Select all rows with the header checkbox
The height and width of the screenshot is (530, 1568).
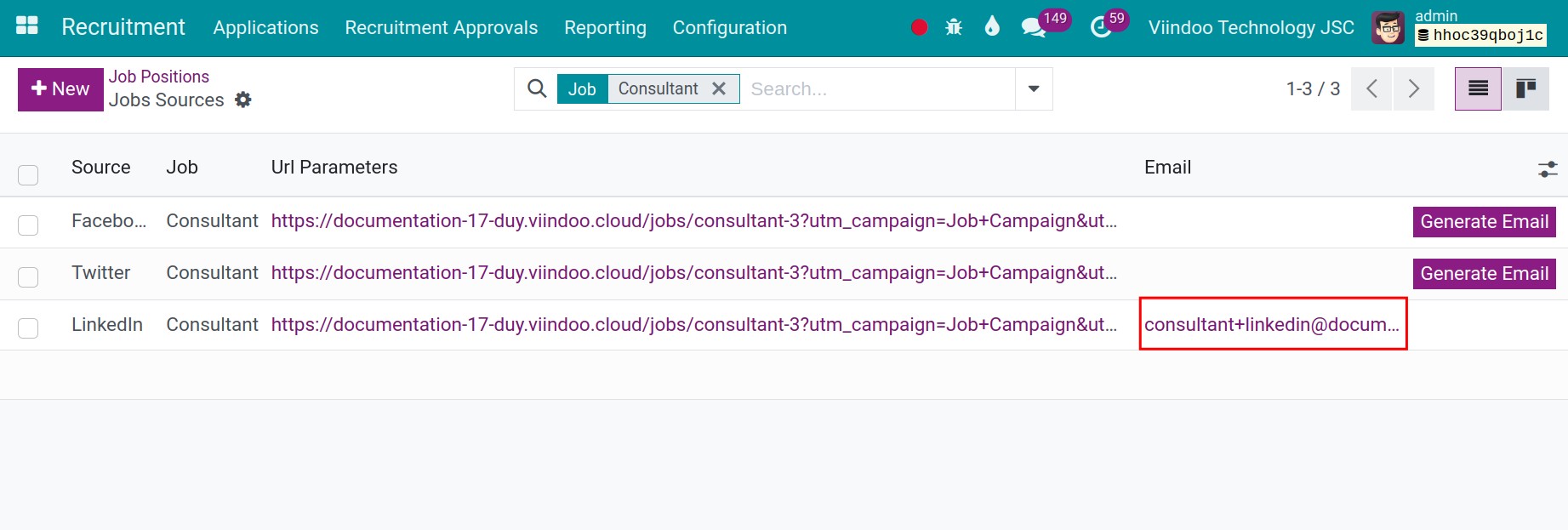tap(28, 175)
